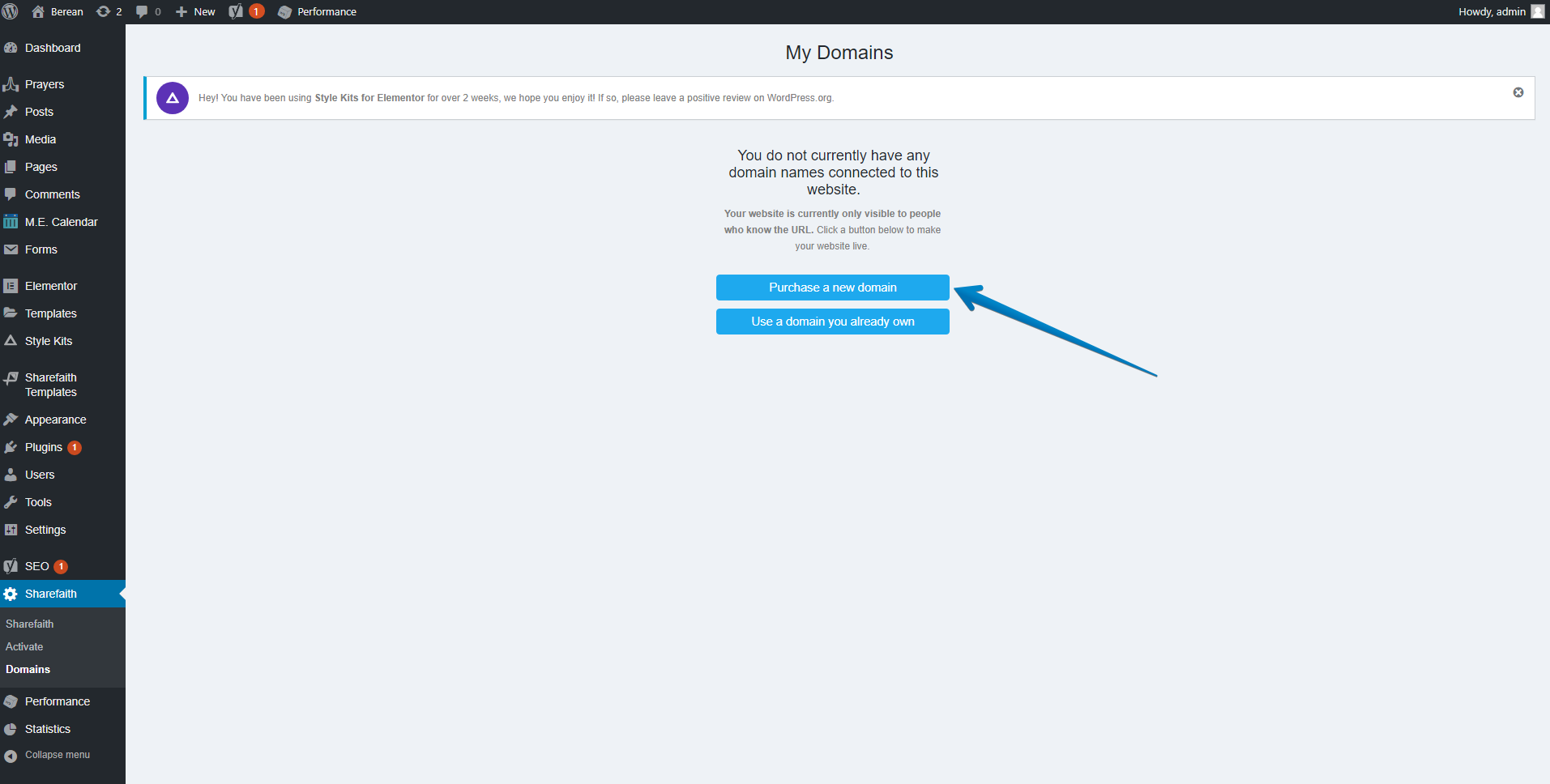
Task: Open the Berean site home link
Action: pyautogui.click(x=58, y=11)
